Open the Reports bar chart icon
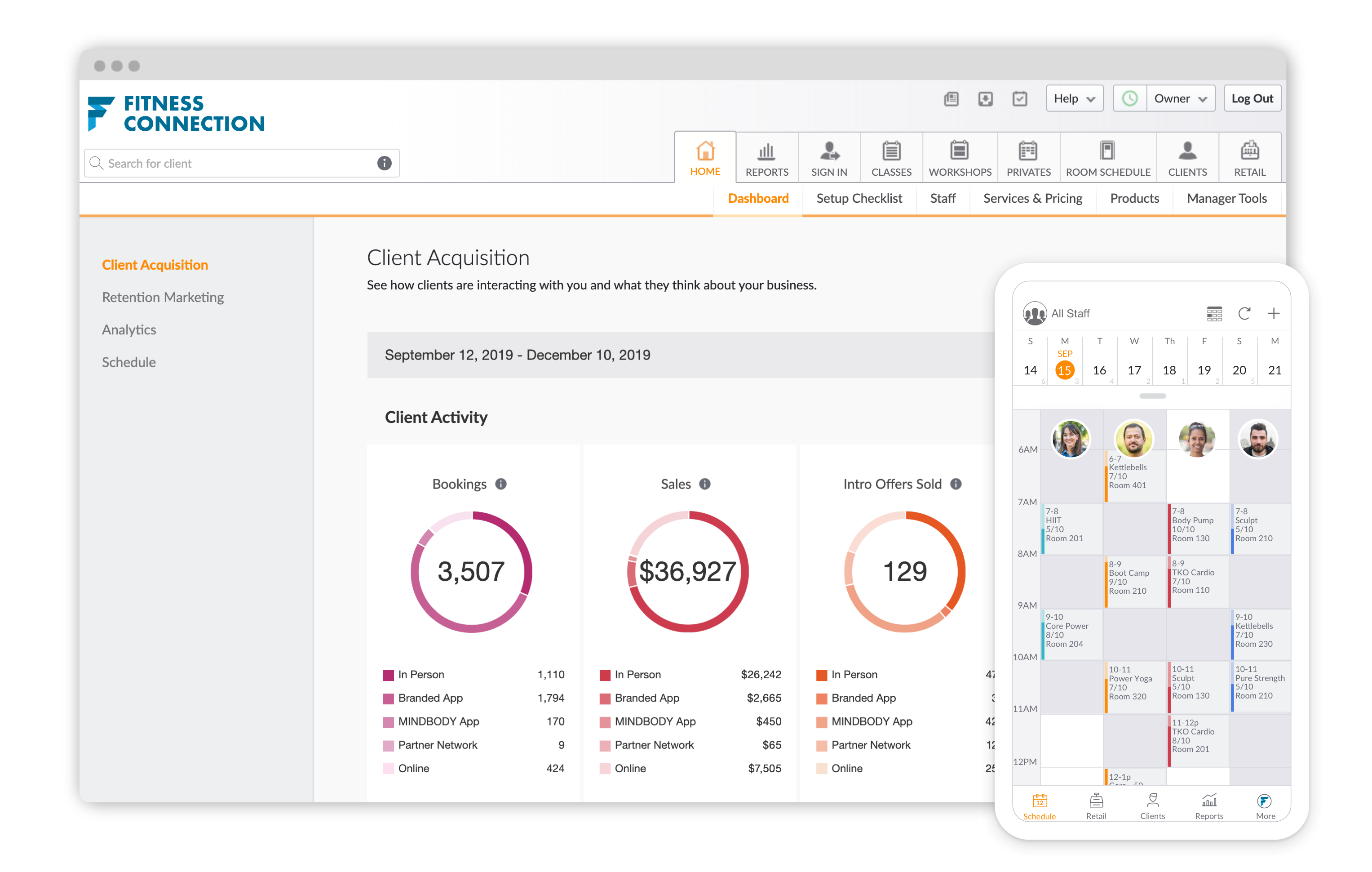1372x872 pixels. click(766, 151)
